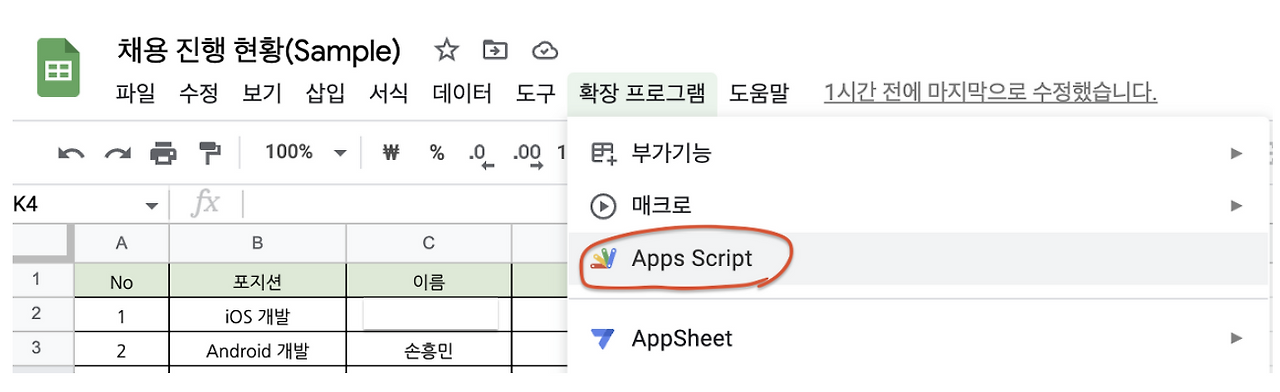This screenshot has height=392, width=1280.
Task: Open the 파일 menu
Action: pos(135,94)
